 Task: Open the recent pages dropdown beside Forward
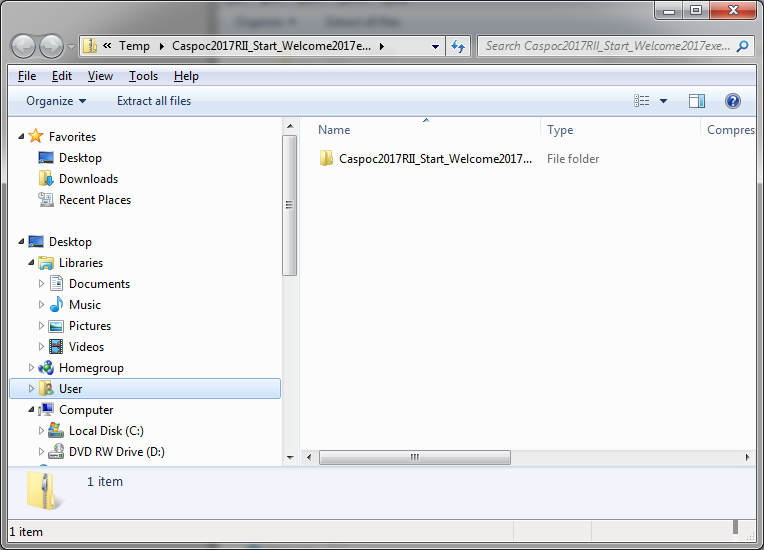pos(71,47)
